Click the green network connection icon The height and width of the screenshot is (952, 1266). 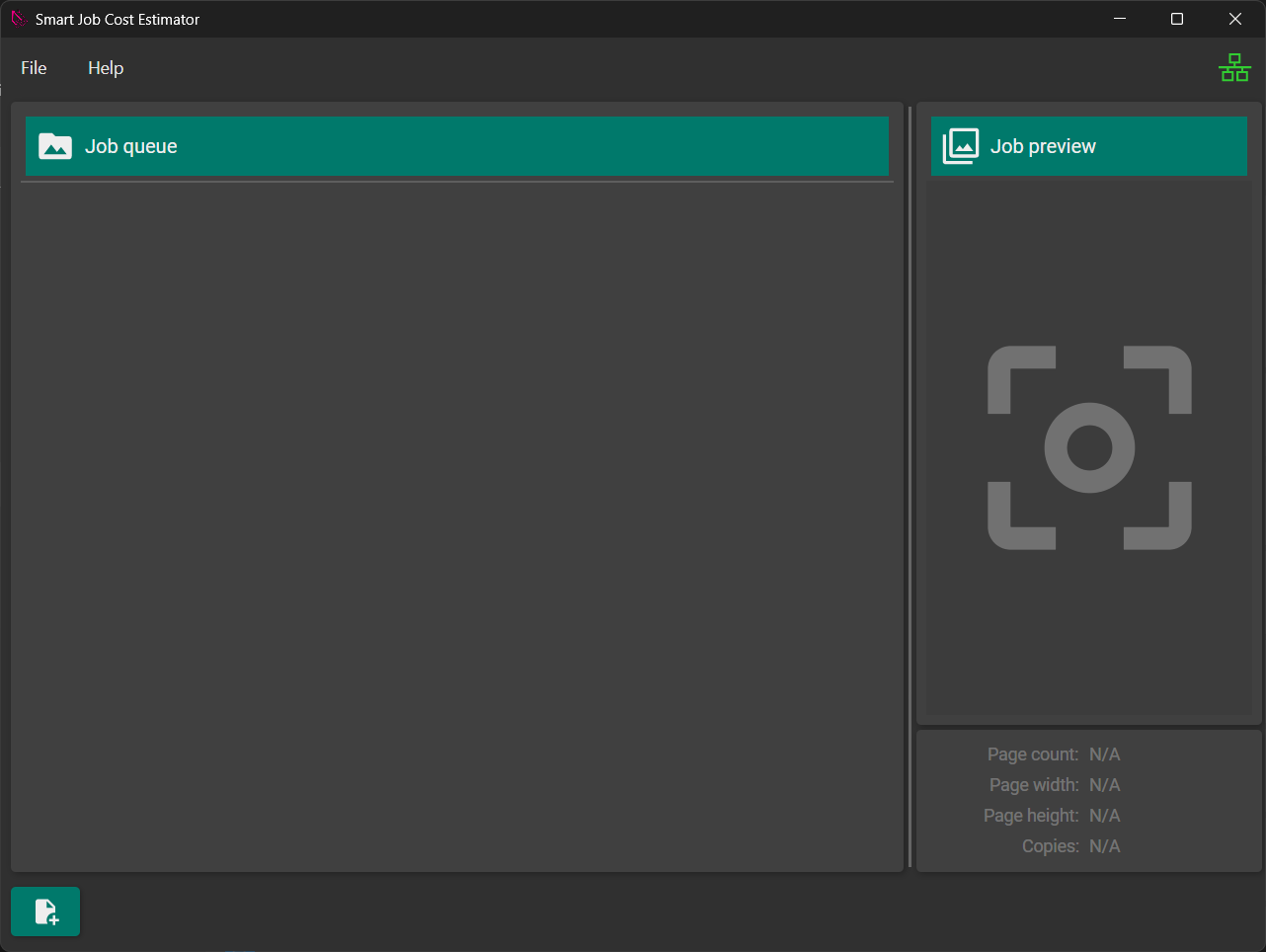tap(1234, 68)
